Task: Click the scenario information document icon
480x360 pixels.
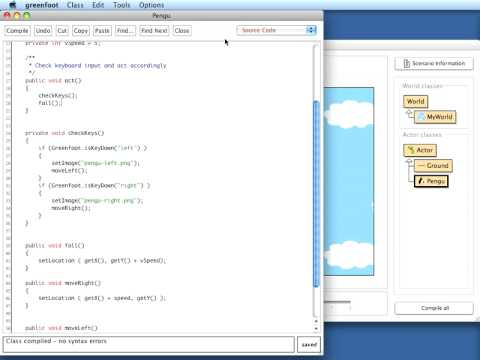Action: click(x=407, y=63)
